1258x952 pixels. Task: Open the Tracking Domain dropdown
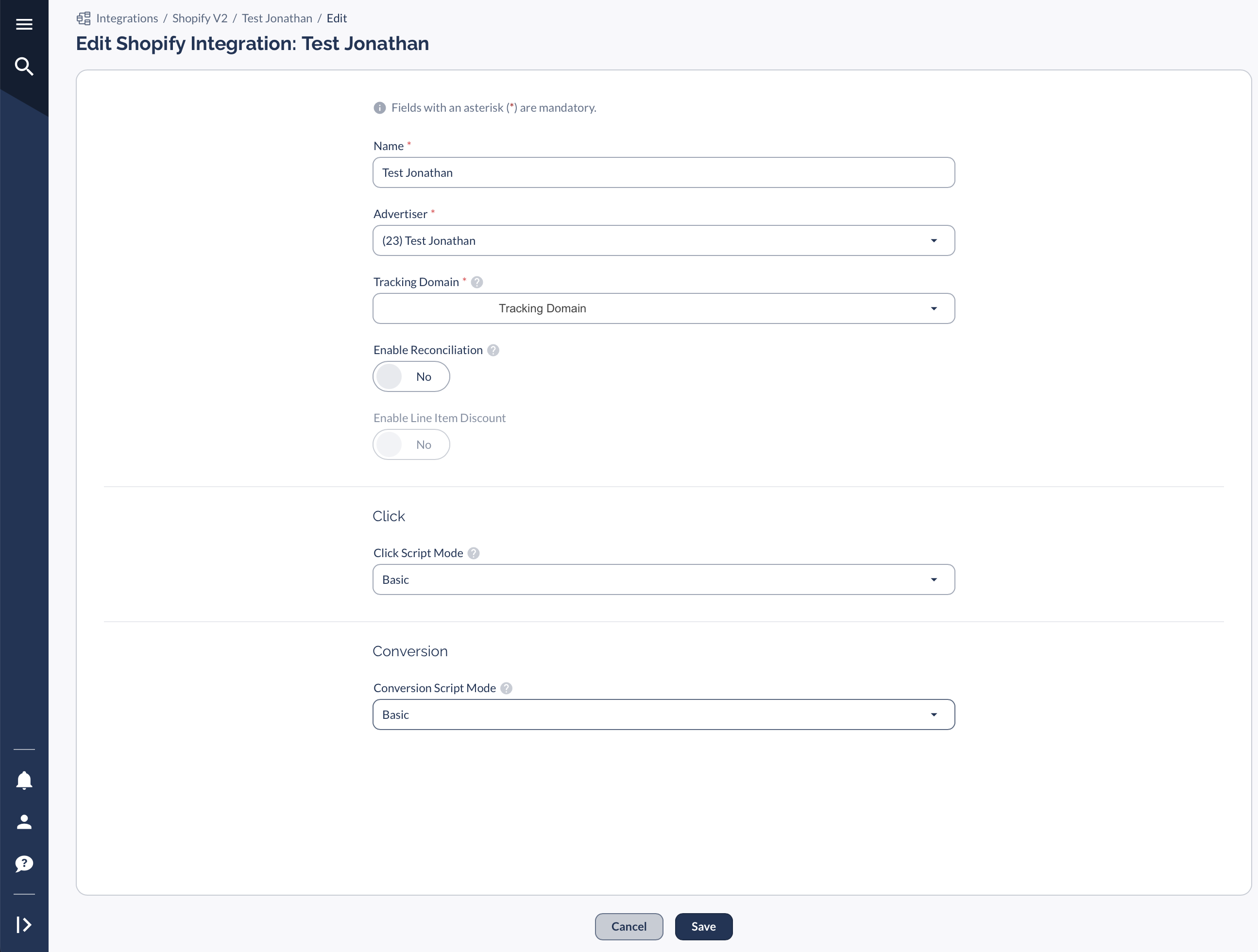[x=663, y=308]
